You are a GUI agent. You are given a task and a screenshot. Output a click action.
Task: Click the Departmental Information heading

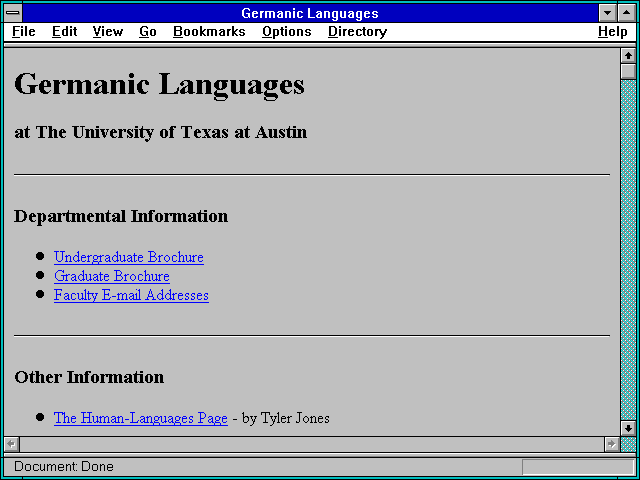point(121,216)
